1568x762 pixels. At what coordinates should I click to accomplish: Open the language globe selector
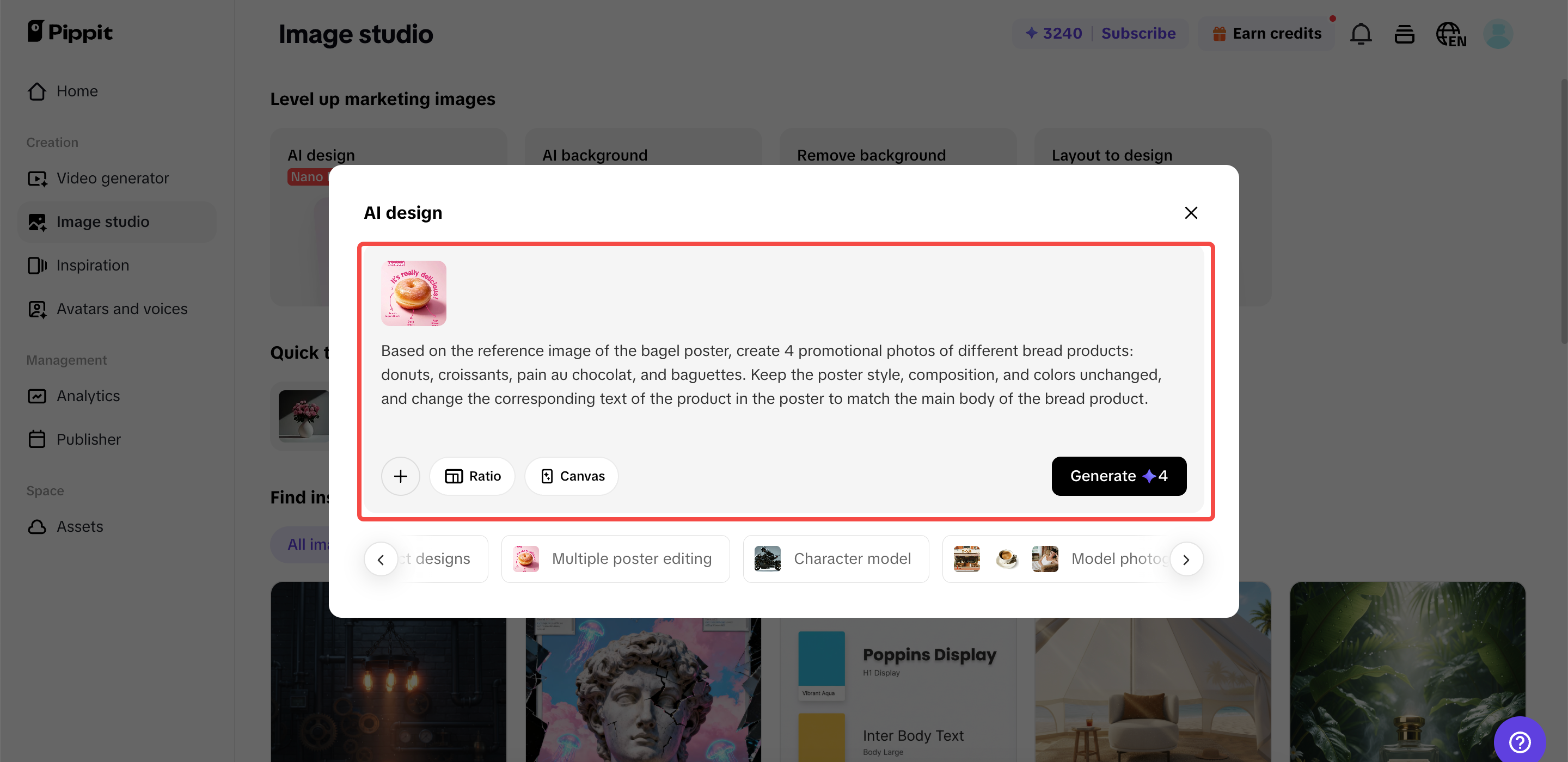[x=1450, y=34]
